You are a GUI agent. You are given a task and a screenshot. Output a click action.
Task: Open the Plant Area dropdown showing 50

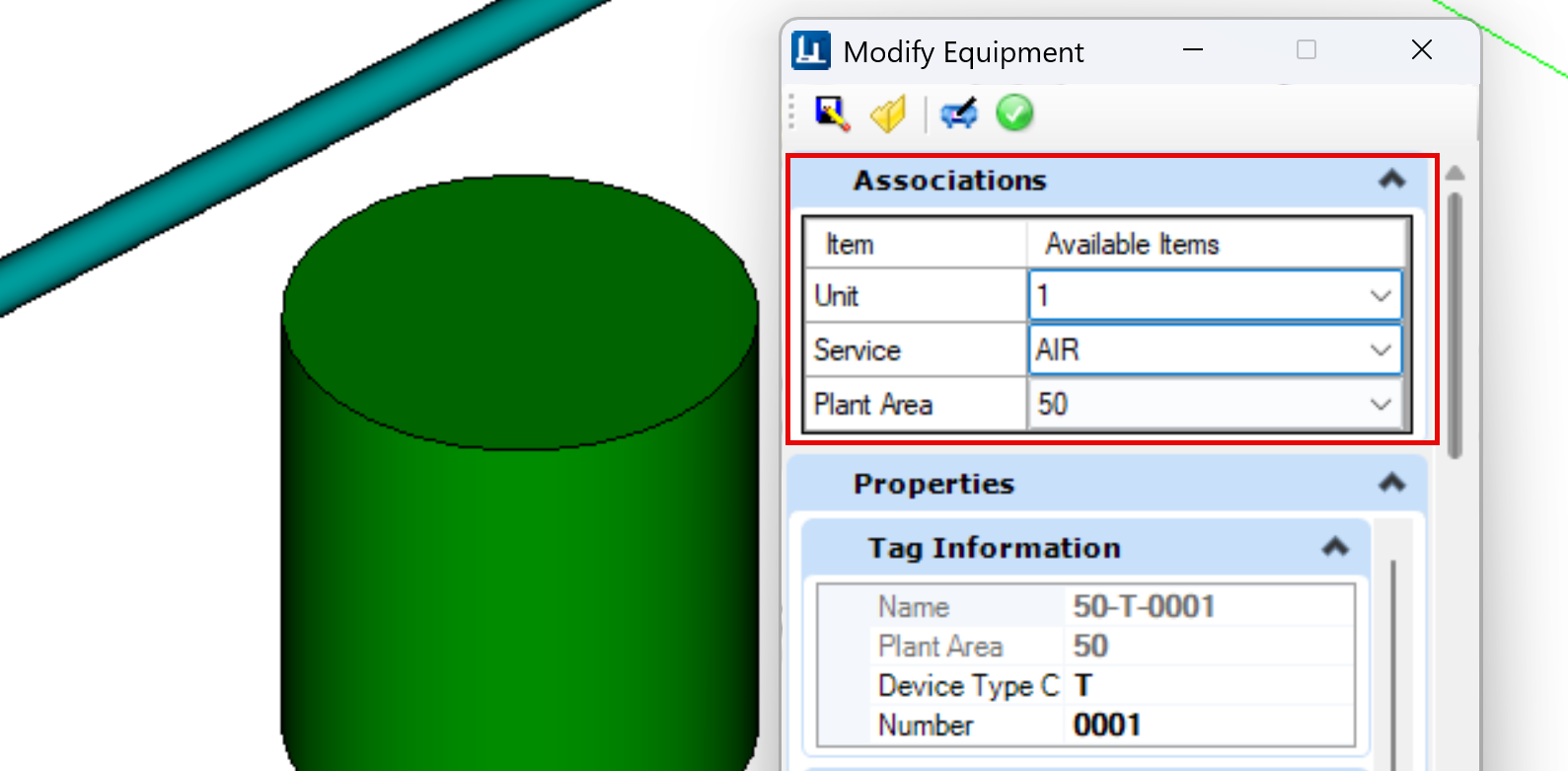[1215, 404]
